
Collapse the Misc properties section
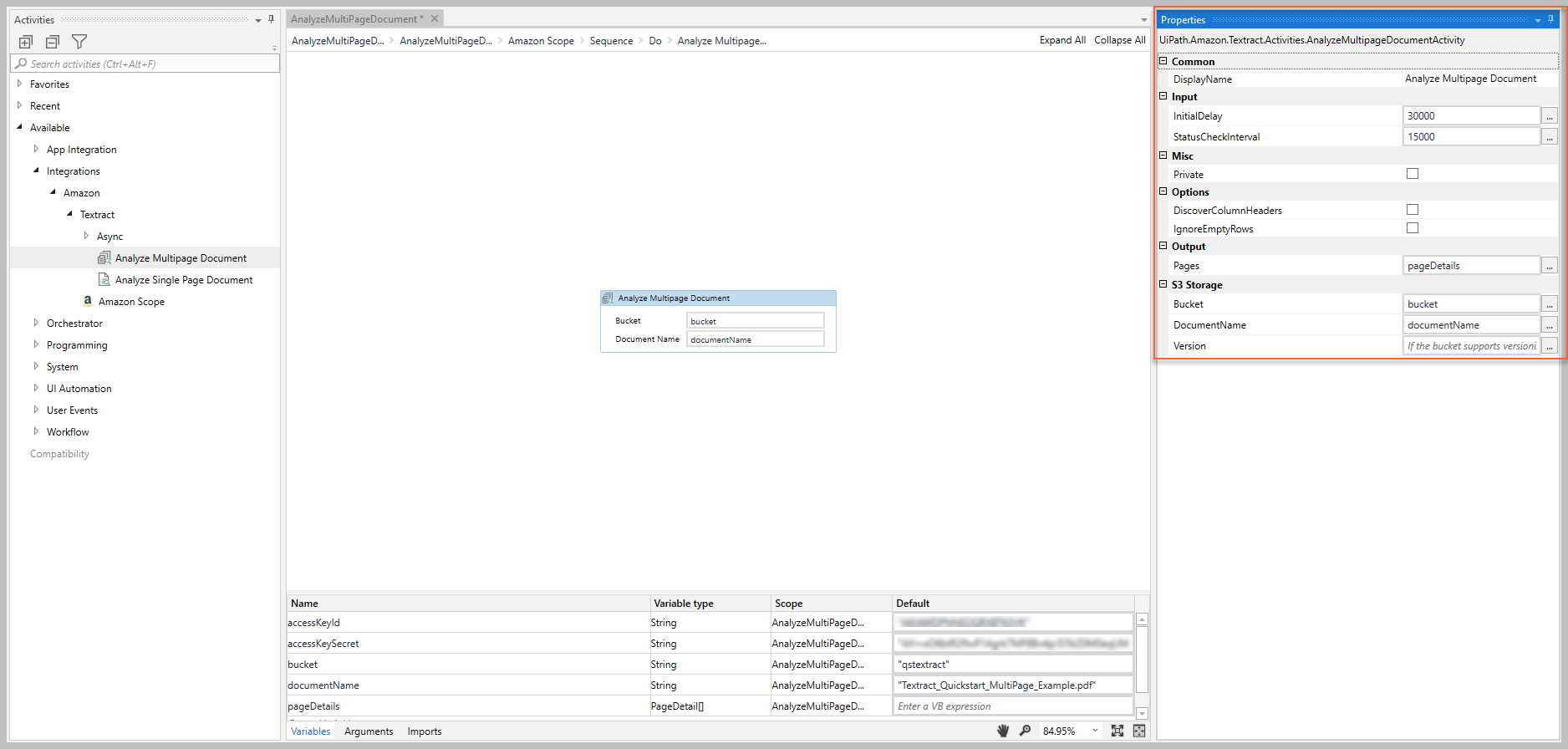coord(1163,155)
